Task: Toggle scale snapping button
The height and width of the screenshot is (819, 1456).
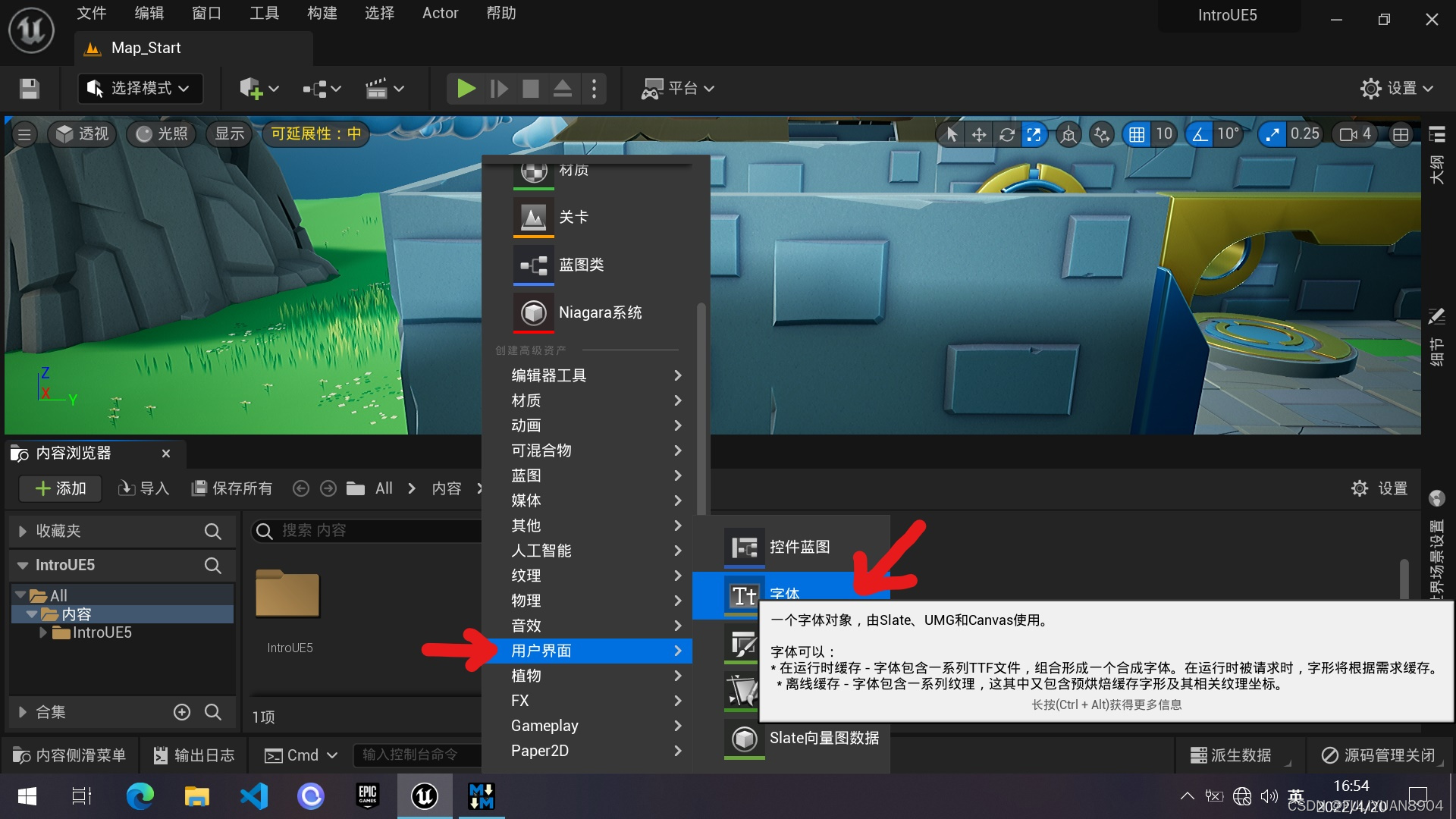Action: (x=1272, y=135)
